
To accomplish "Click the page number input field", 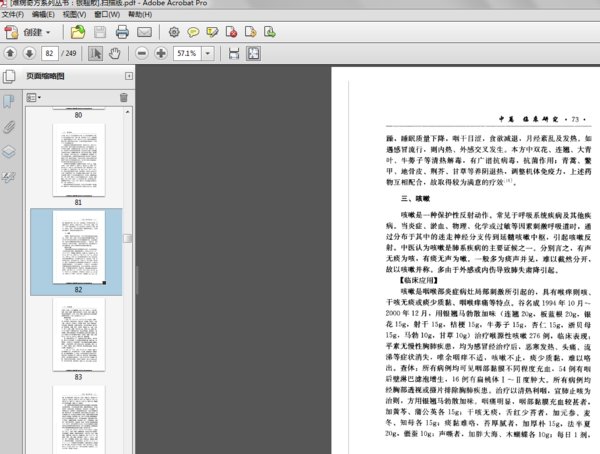I will tap(51, 52).
